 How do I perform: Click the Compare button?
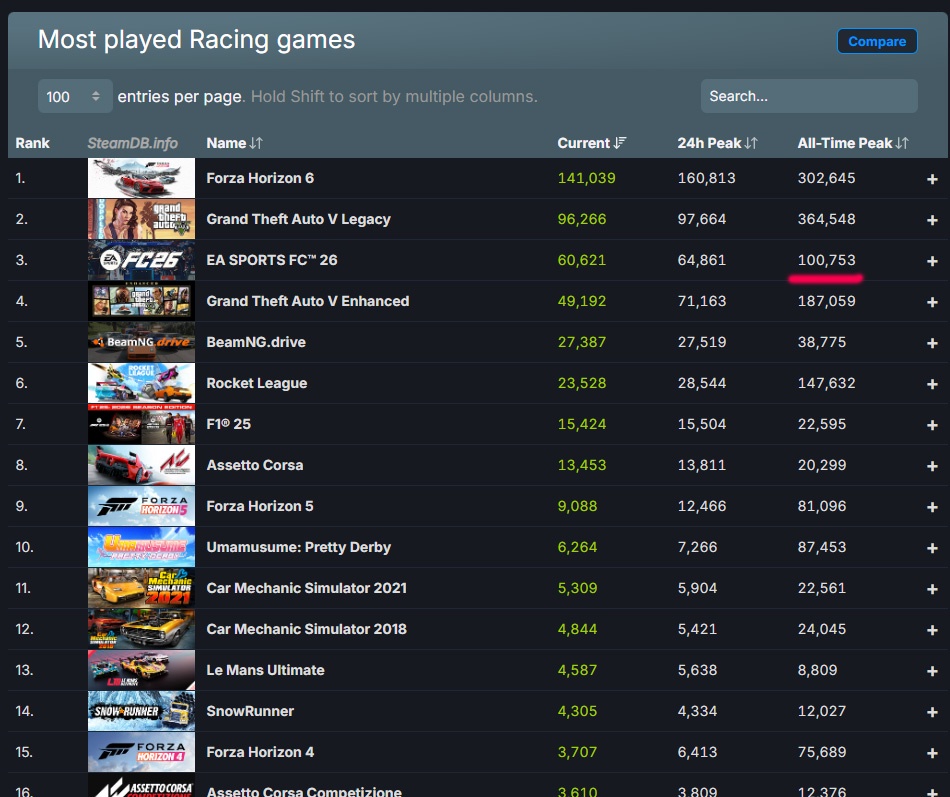click(x=877, y=41)
